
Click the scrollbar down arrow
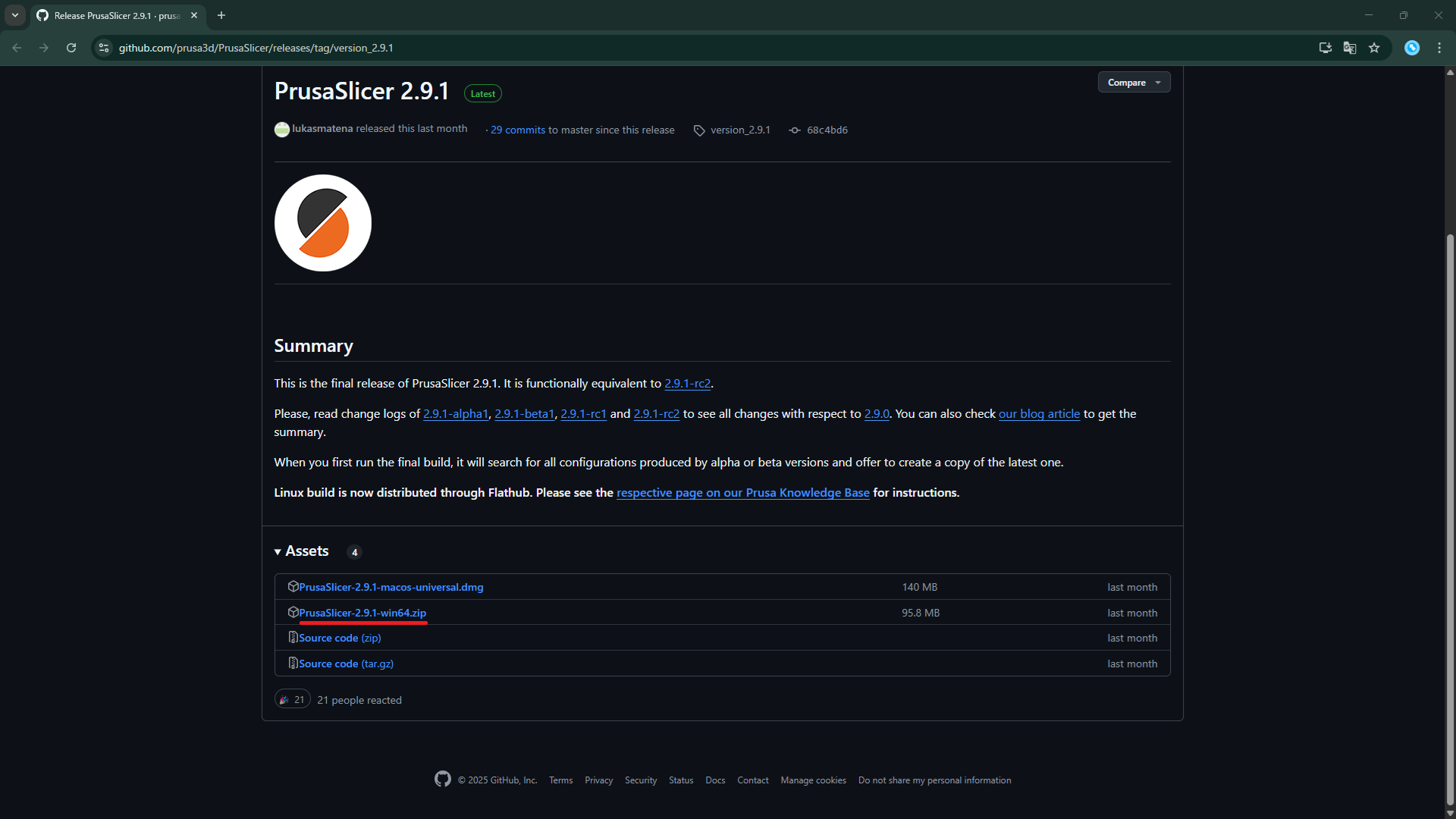(1450, 813)
